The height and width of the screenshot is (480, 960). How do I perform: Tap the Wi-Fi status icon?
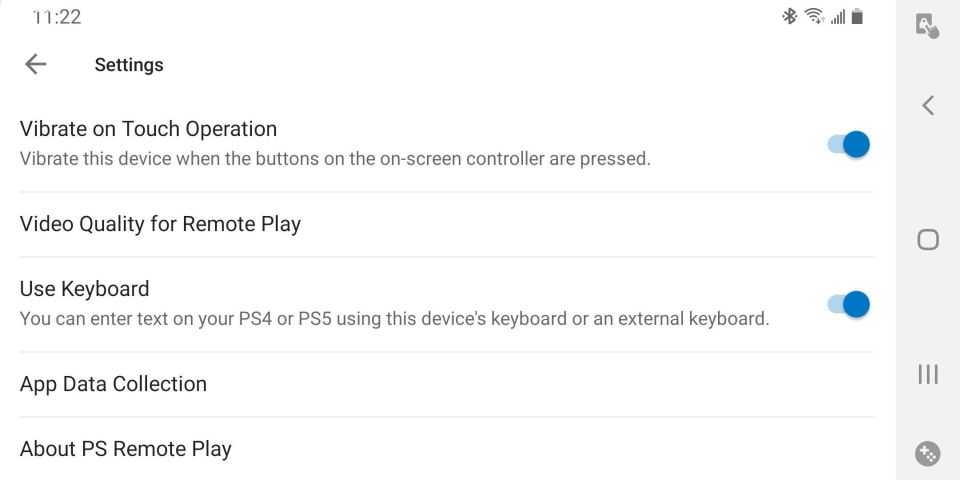point(812,16)
